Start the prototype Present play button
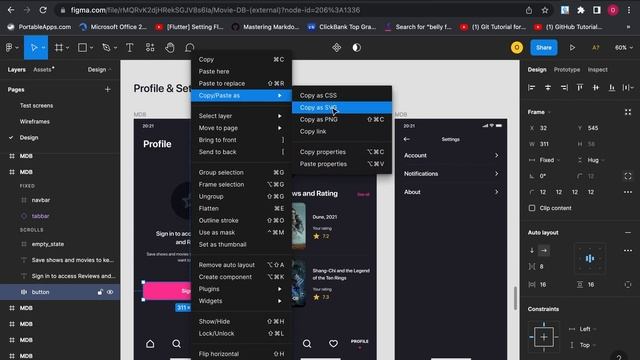 [x=572, y=48]
